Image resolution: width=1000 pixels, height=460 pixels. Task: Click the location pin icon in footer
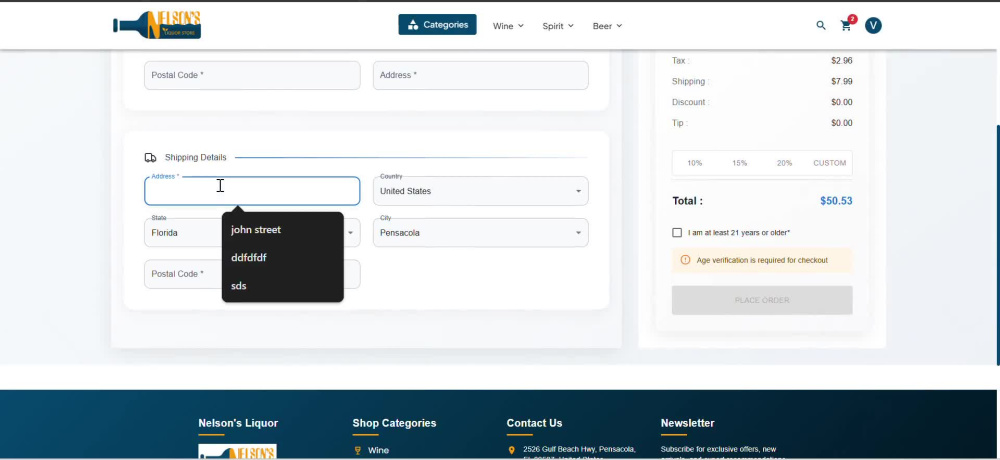point(511,450)
